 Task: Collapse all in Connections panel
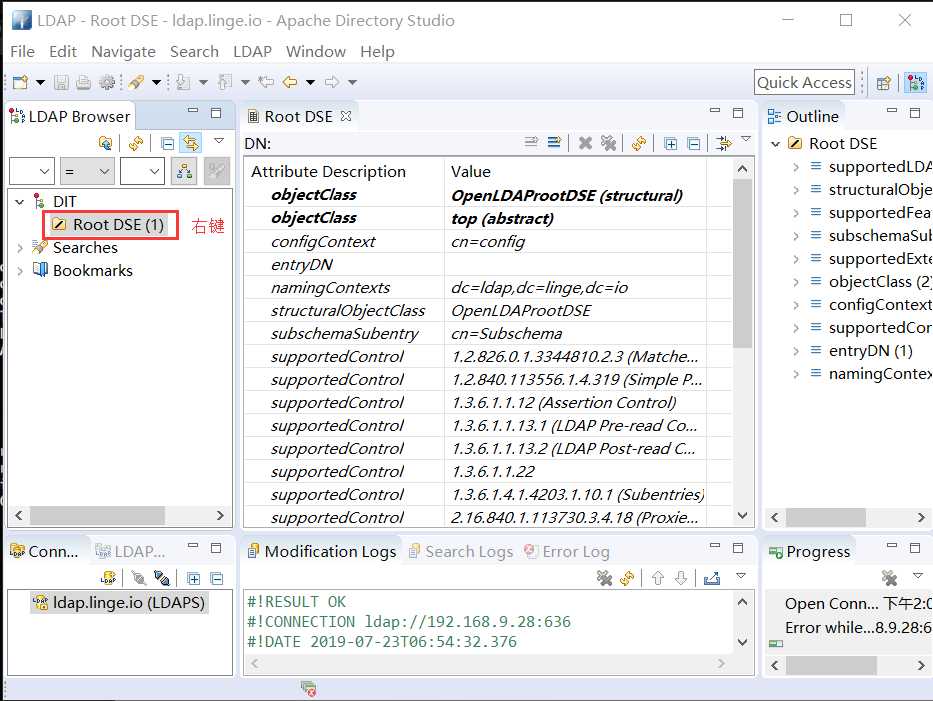[217, 578]
